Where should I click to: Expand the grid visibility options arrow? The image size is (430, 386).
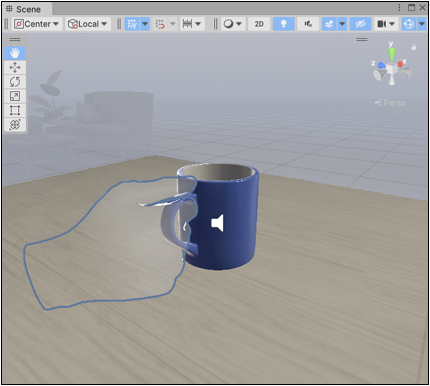point(145,24)
